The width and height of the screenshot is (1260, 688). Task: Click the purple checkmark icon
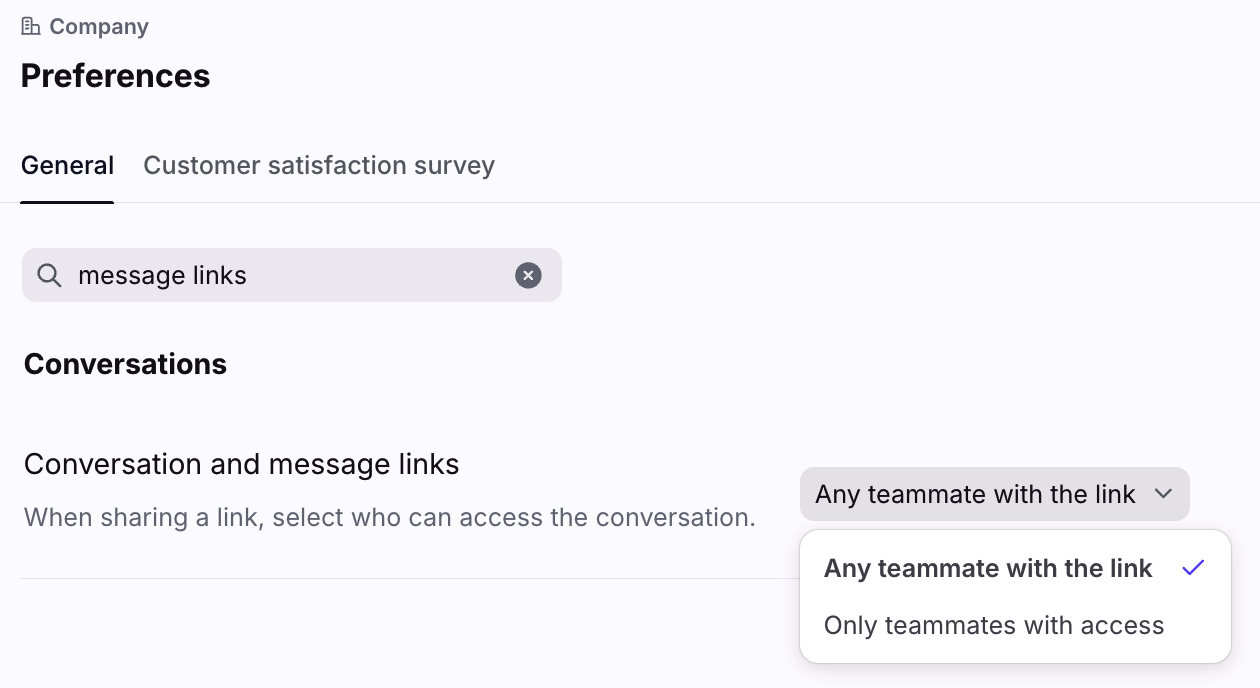point(1193,569)
